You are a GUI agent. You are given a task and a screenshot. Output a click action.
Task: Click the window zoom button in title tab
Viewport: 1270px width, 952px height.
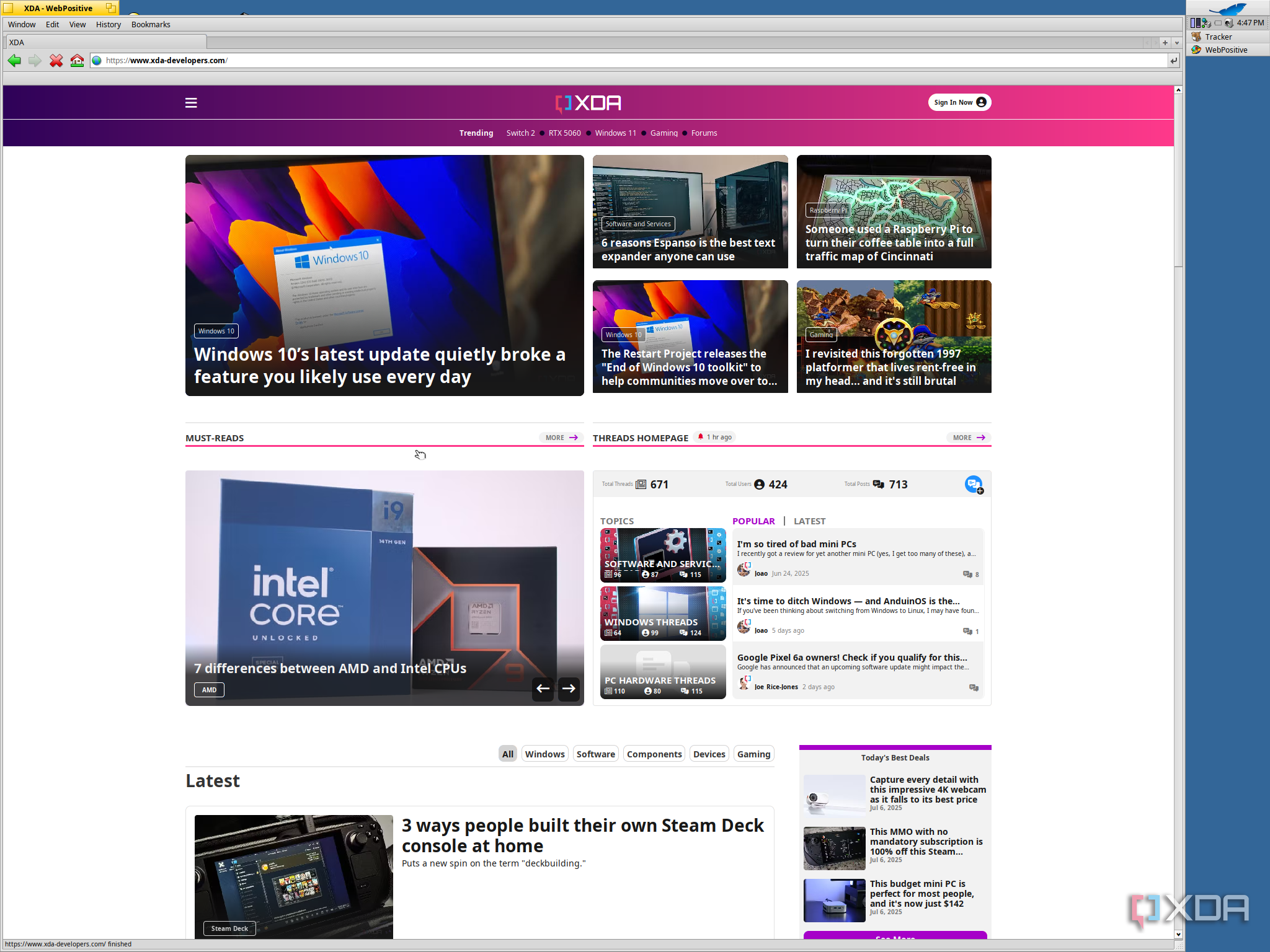(110, 8)
